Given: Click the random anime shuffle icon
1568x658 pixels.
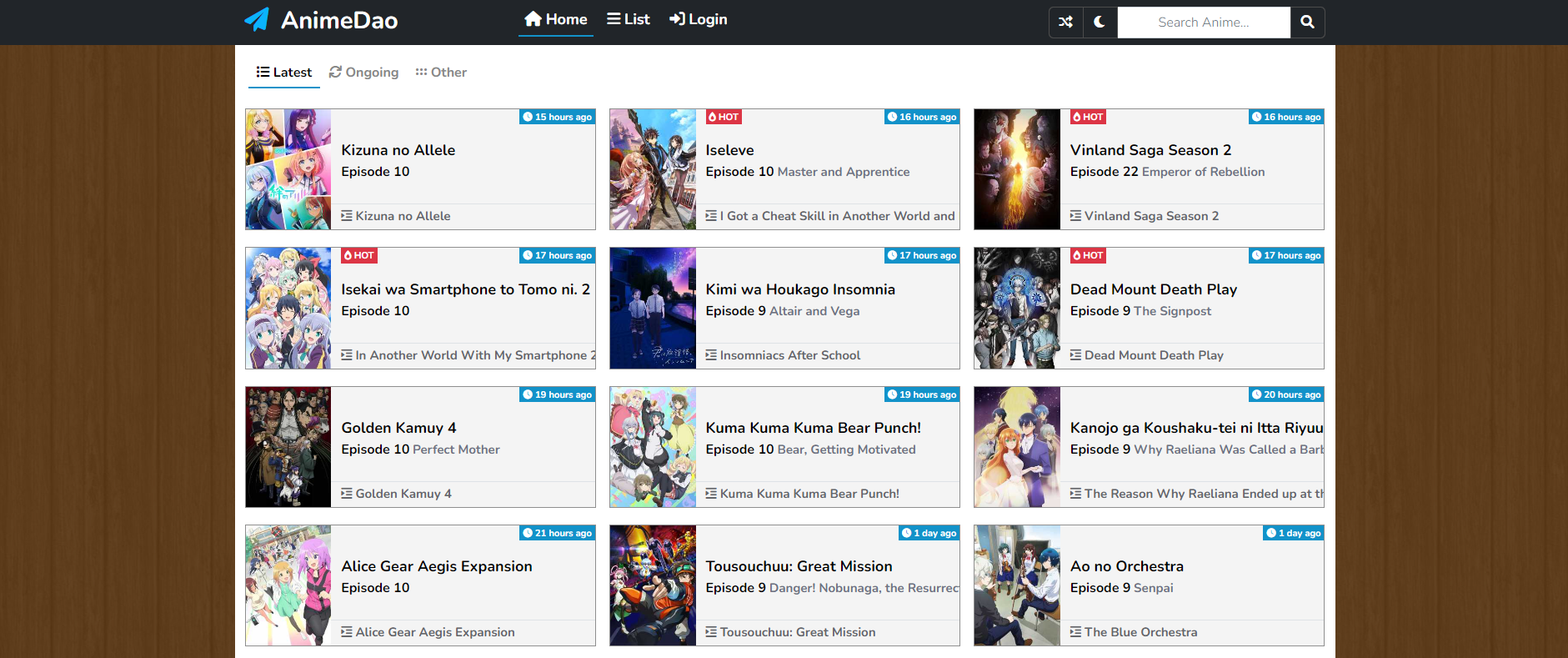Looking at the screenshot, I should point(1065,23).
